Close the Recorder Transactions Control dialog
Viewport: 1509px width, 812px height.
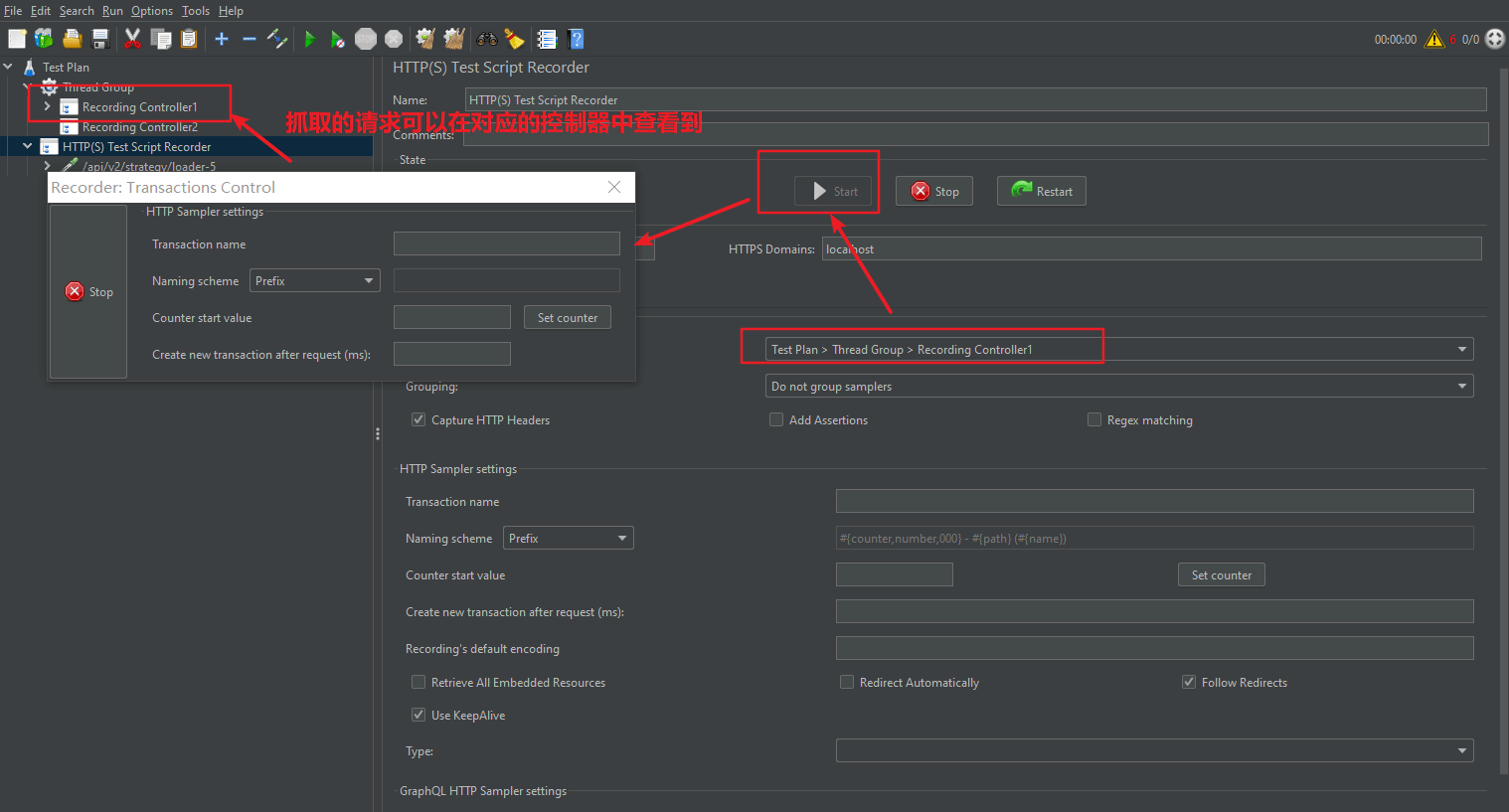tap(614, 187)
